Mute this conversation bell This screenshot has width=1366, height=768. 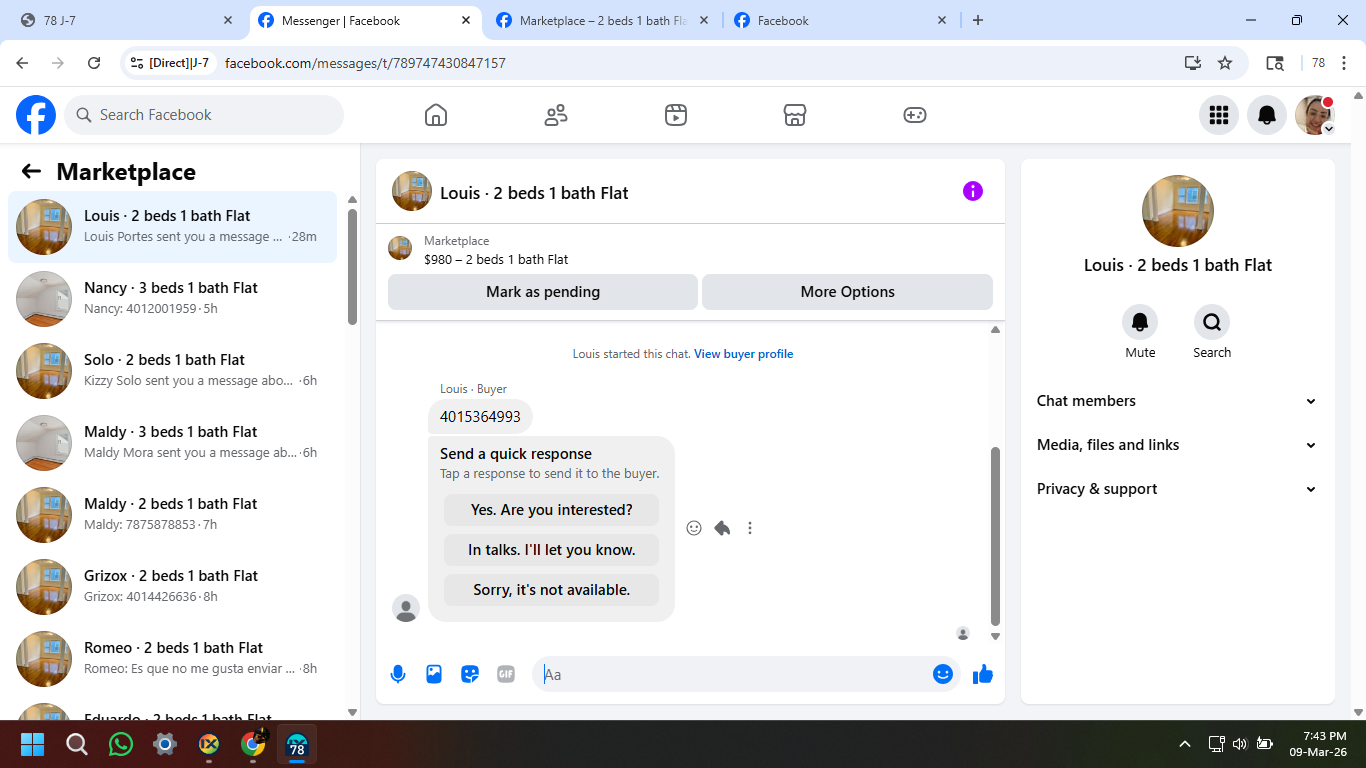[x=1140, y=322]
